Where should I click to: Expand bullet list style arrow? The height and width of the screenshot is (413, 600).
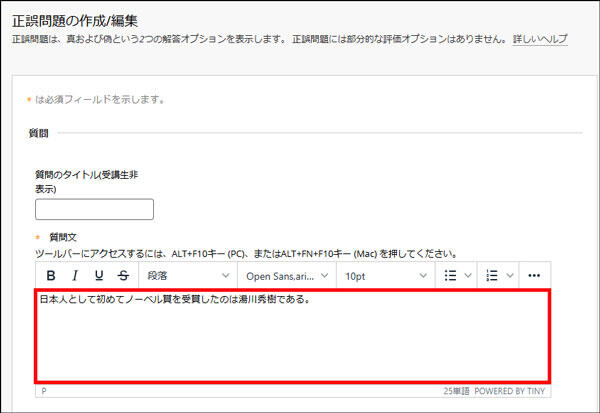tap(468, 275)
